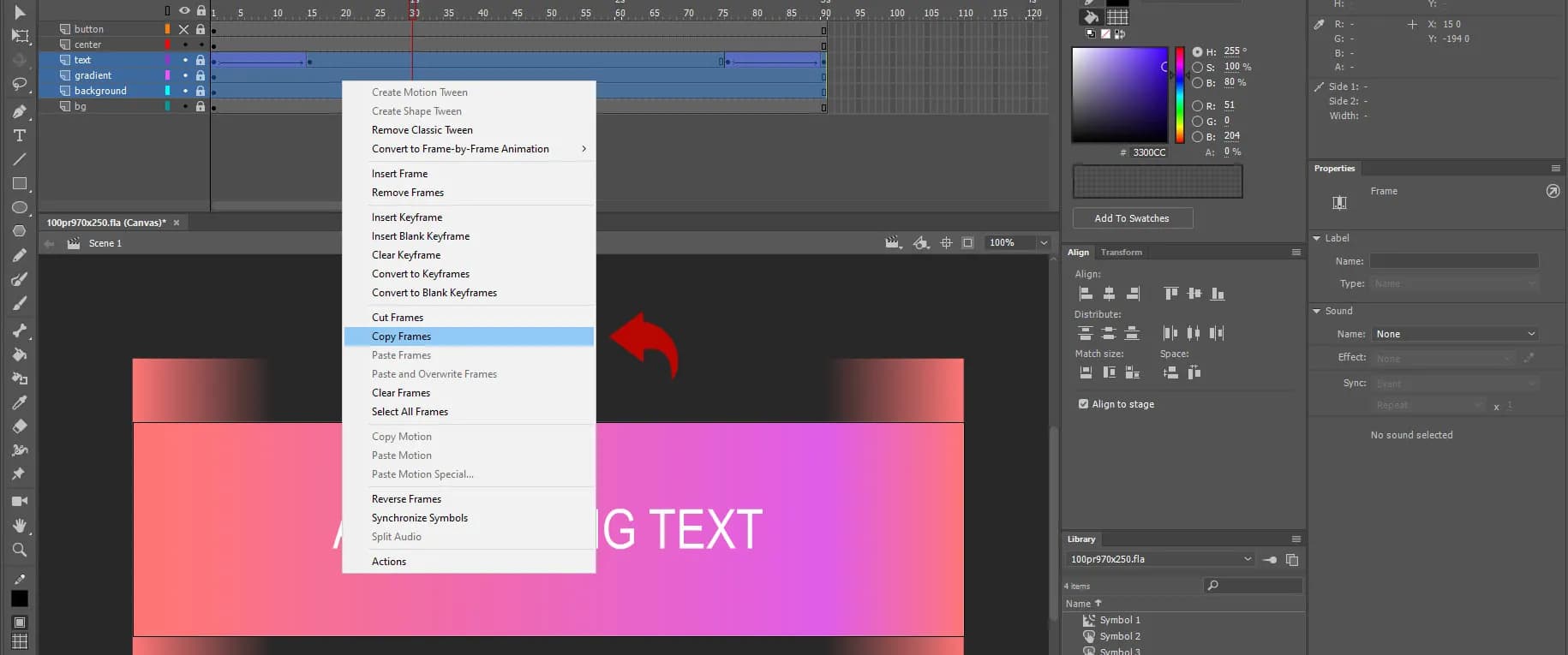Open Properties panel options menu

click(x=1555, y=169)
